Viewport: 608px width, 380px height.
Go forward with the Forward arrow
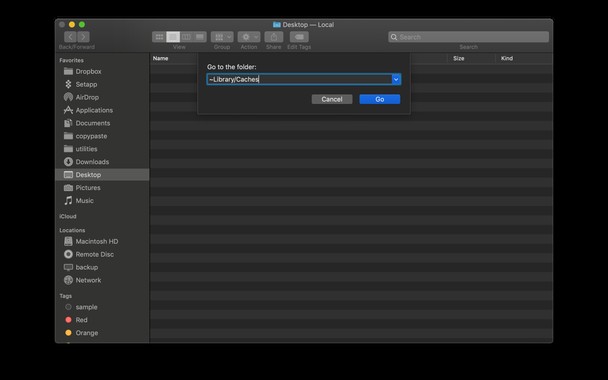click(83, 37)
